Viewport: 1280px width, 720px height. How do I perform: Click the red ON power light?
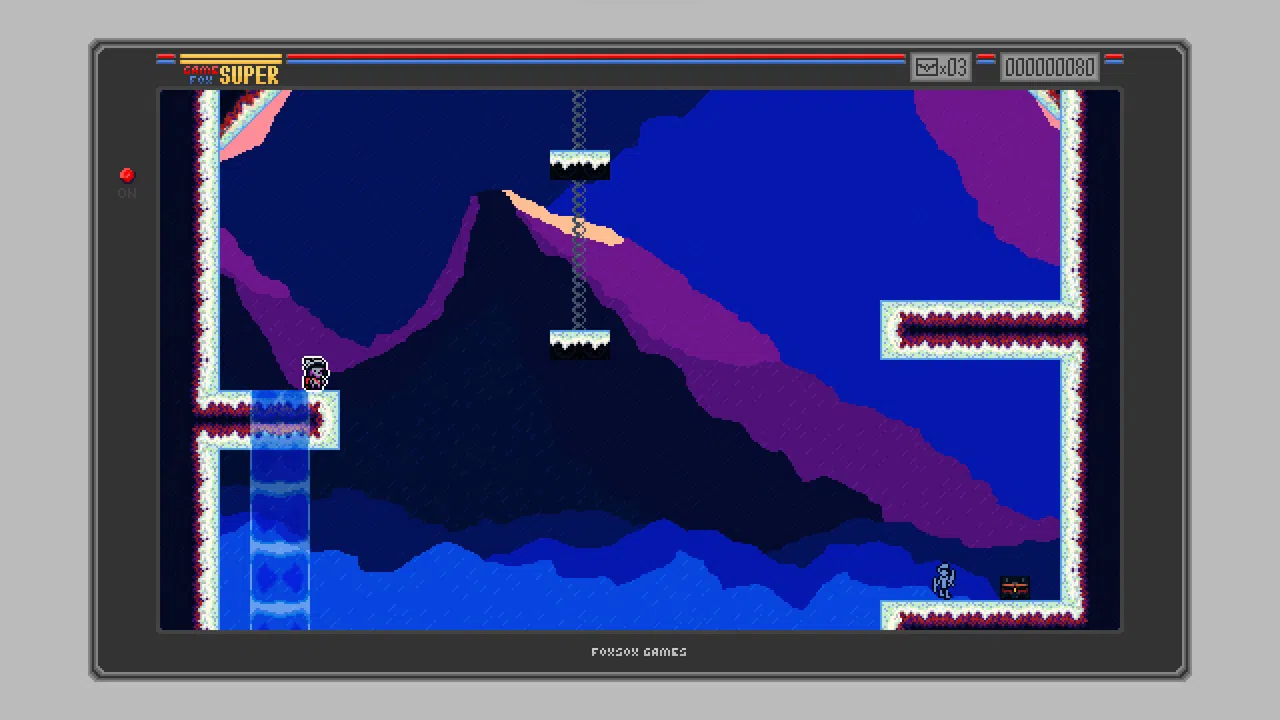(127, 175)
